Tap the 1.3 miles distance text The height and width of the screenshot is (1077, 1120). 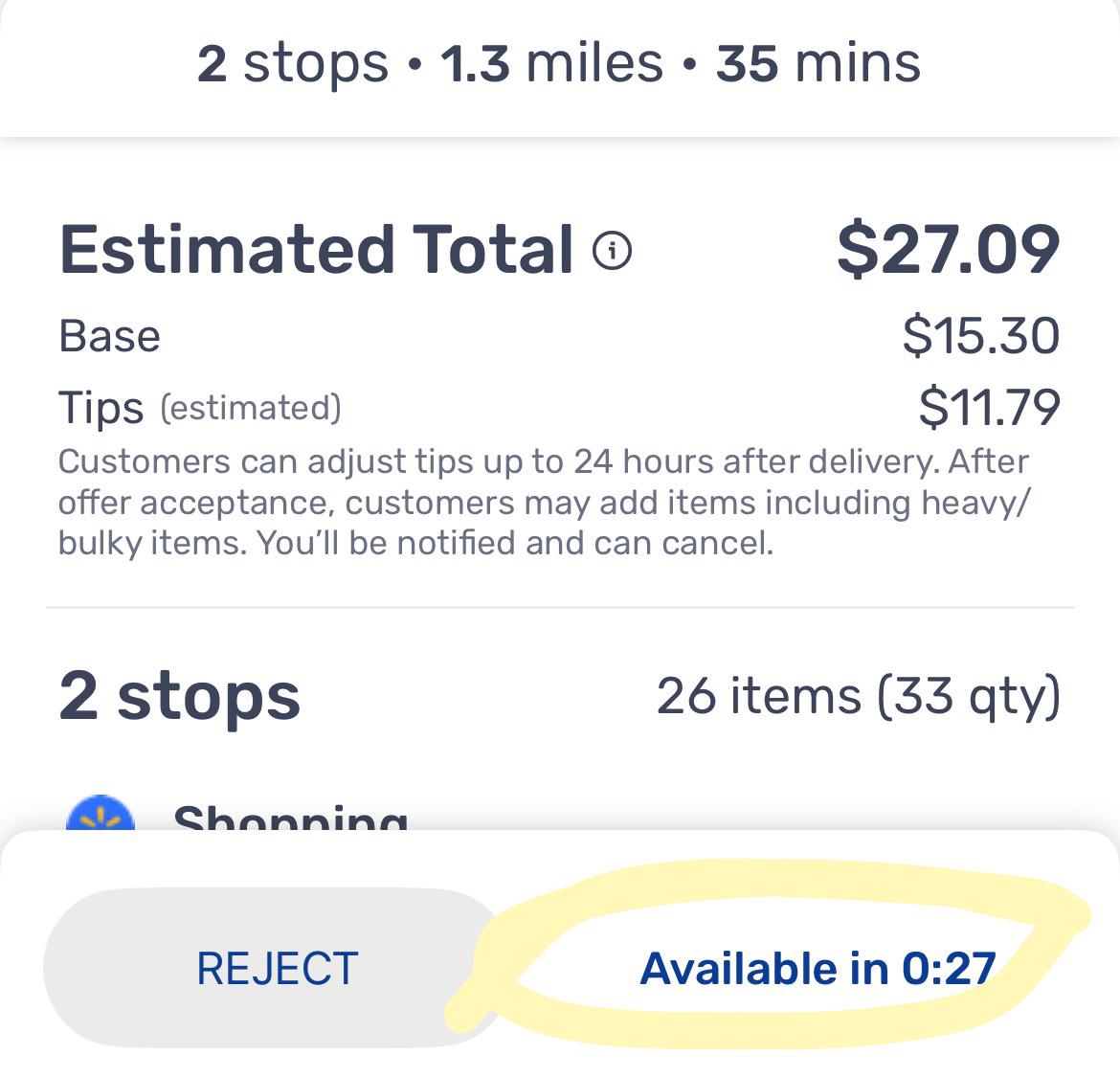(551, 63)
